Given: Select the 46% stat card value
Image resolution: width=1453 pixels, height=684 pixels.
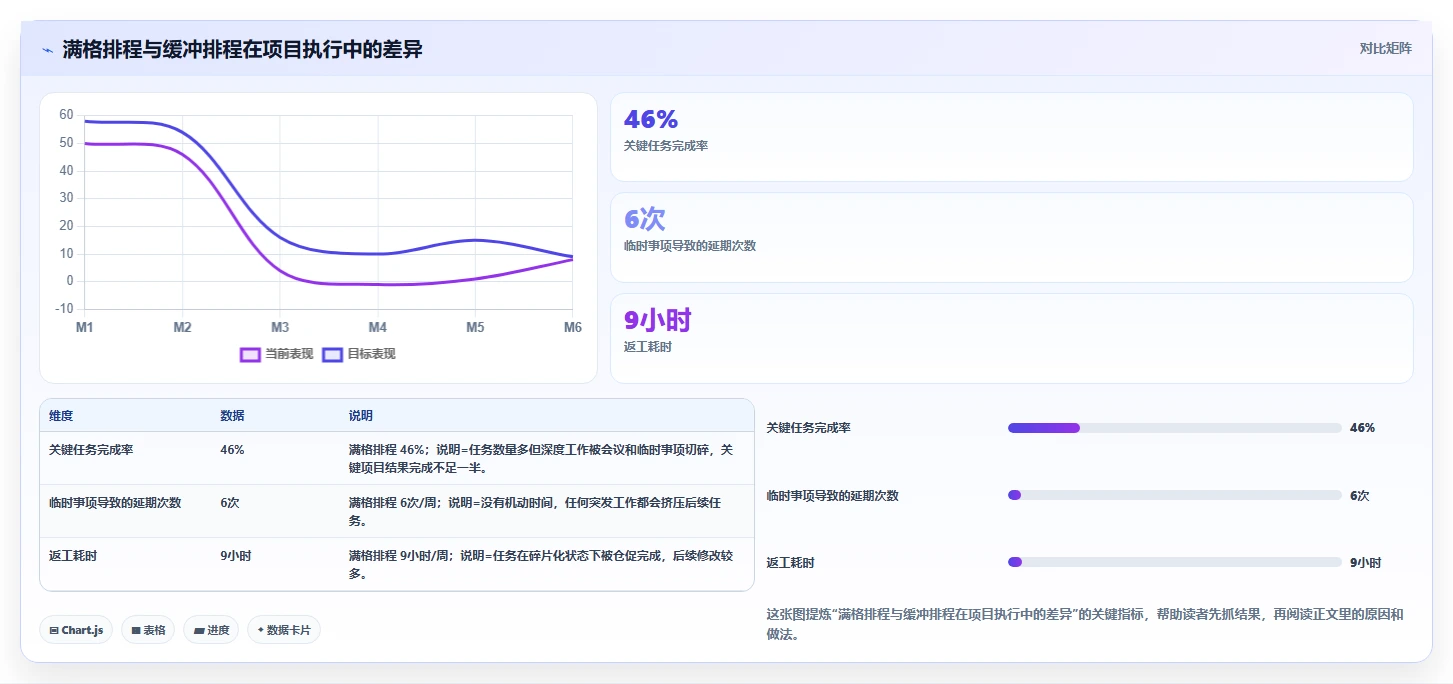Looking at the screenshot, I should pyautogui.click(x=651, y=120).
